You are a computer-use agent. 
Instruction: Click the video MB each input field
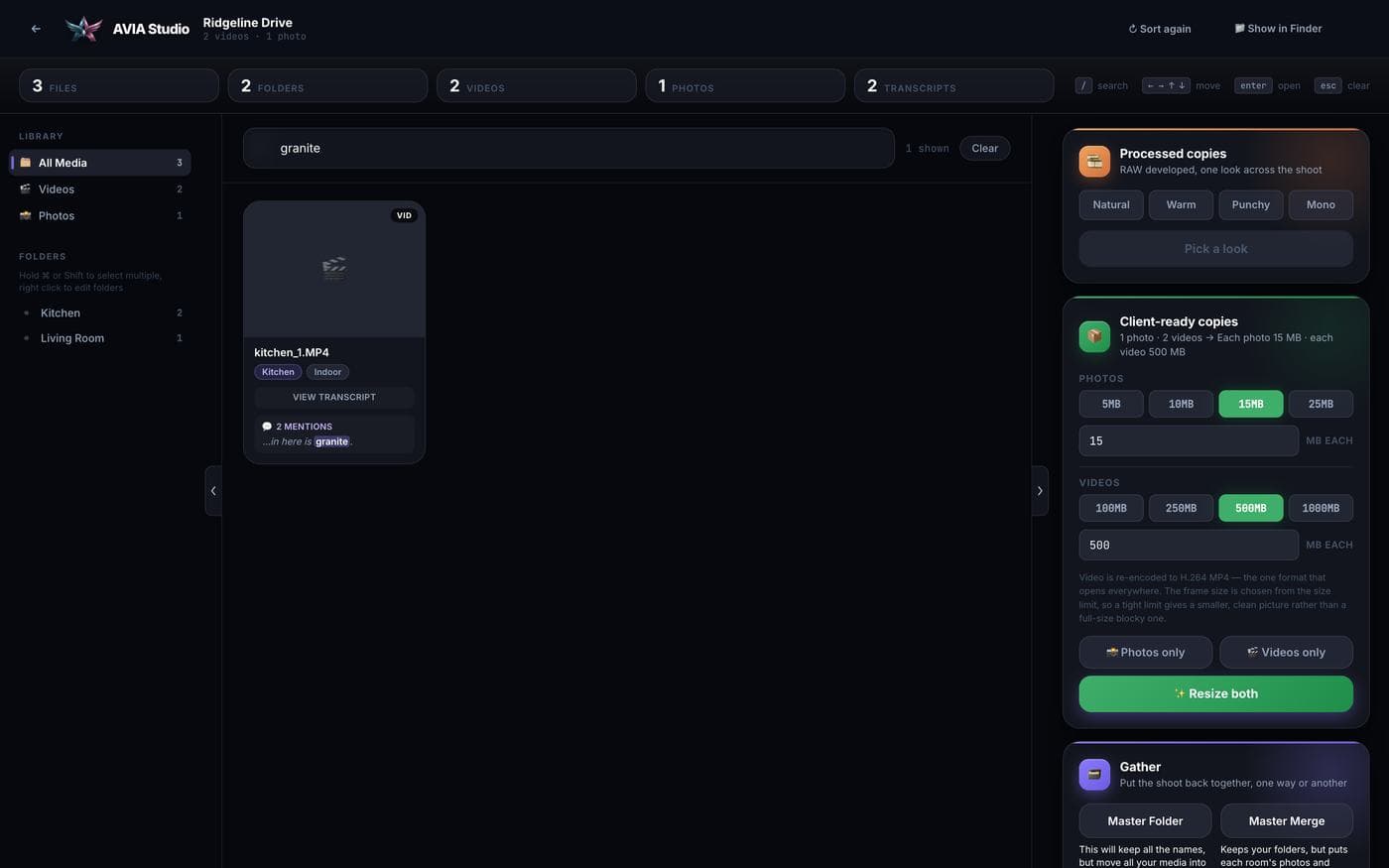point(1189,545)
